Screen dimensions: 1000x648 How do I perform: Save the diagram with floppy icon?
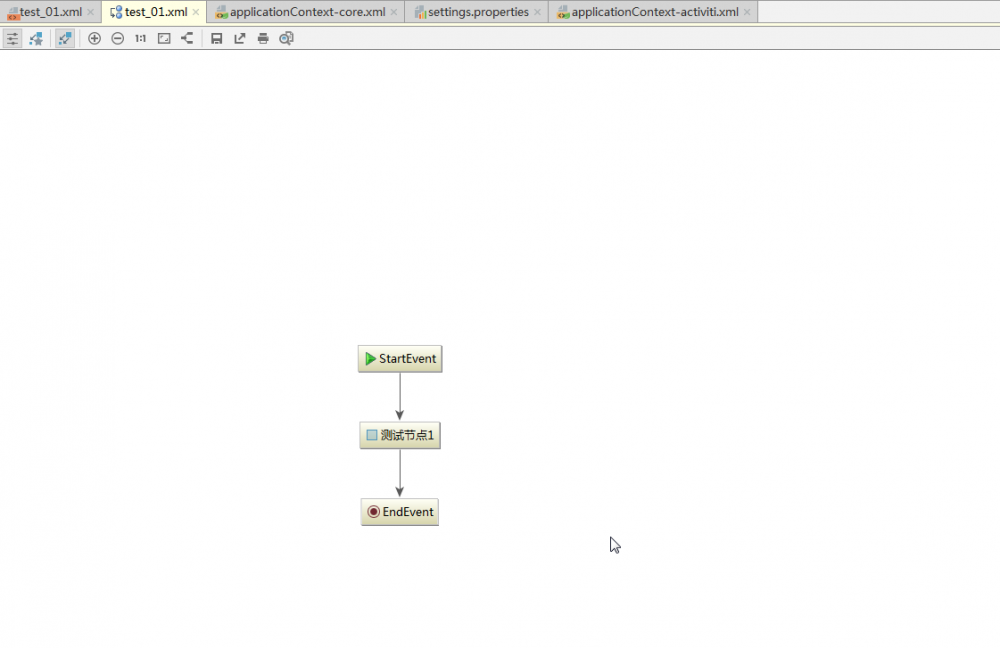[217, 39]
